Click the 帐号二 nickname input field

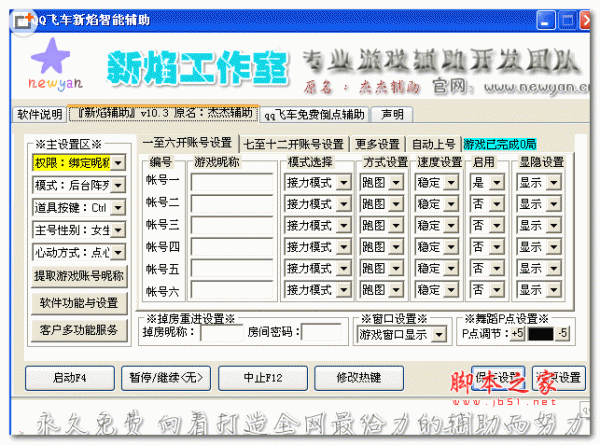click(232, 204)
